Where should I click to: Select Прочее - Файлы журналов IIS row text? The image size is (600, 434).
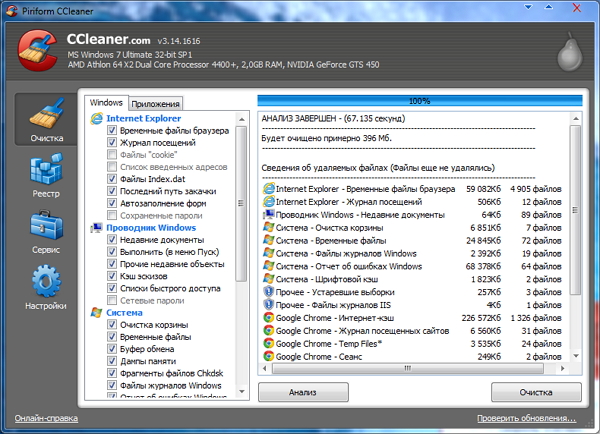[333, 305]
